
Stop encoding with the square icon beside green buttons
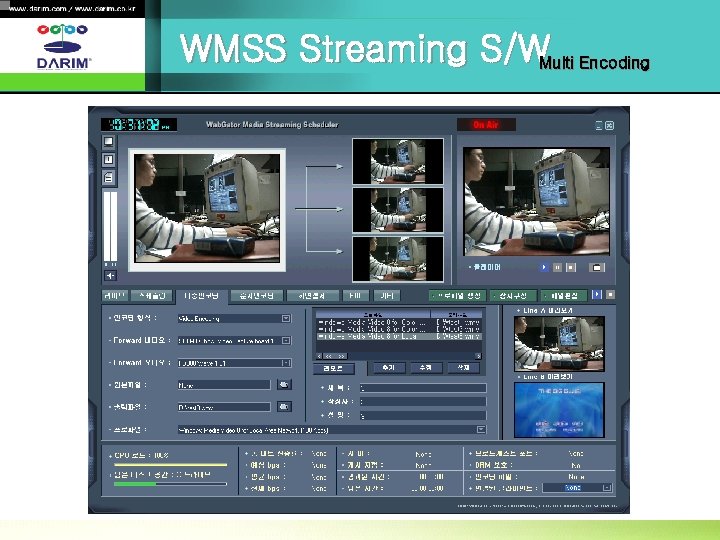(610, 295)
